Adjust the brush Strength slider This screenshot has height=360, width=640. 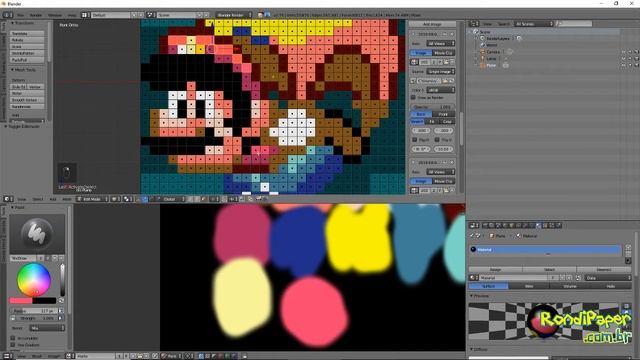tap(37, 318)
